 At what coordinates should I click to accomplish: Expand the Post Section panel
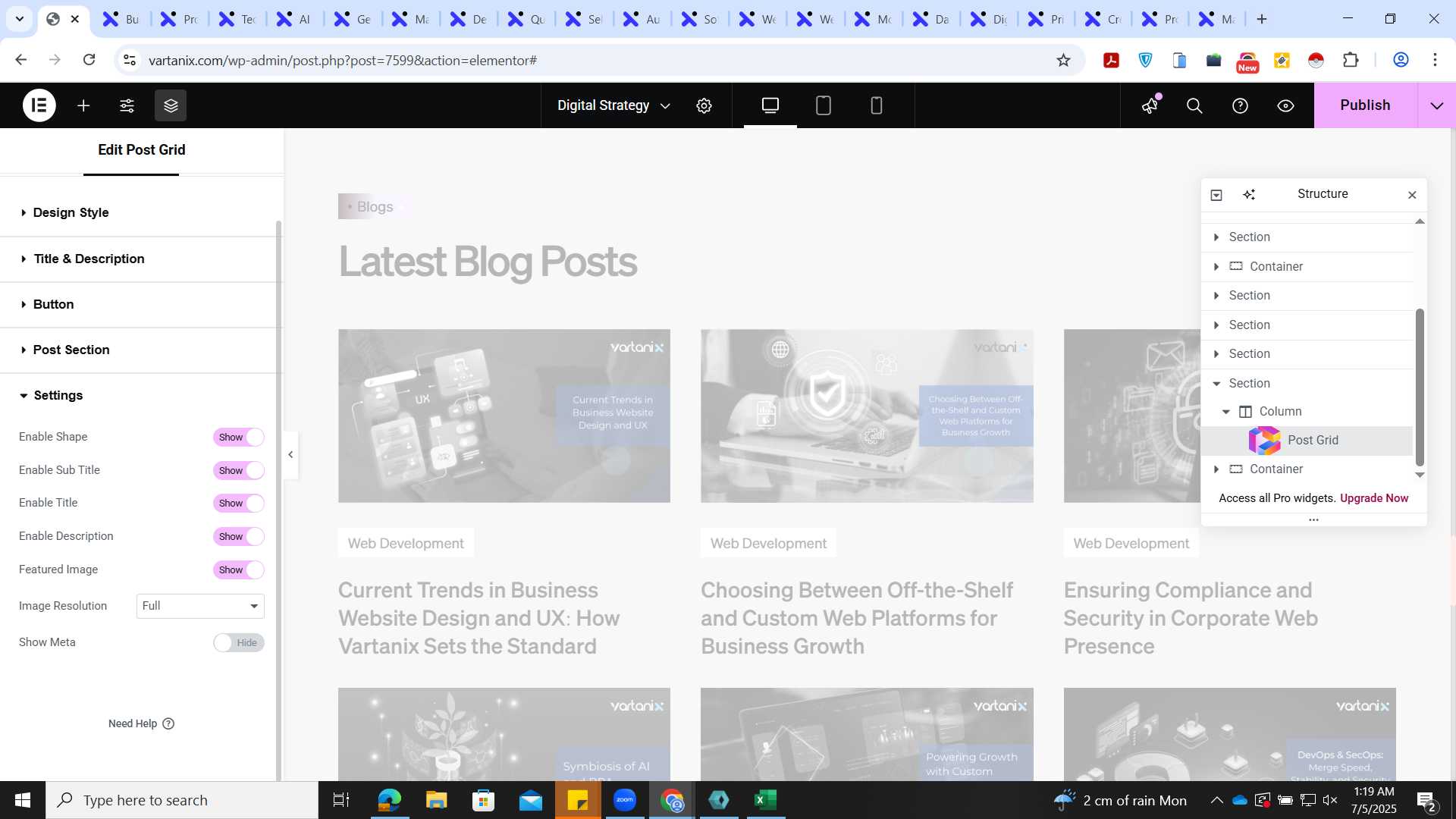141,350
